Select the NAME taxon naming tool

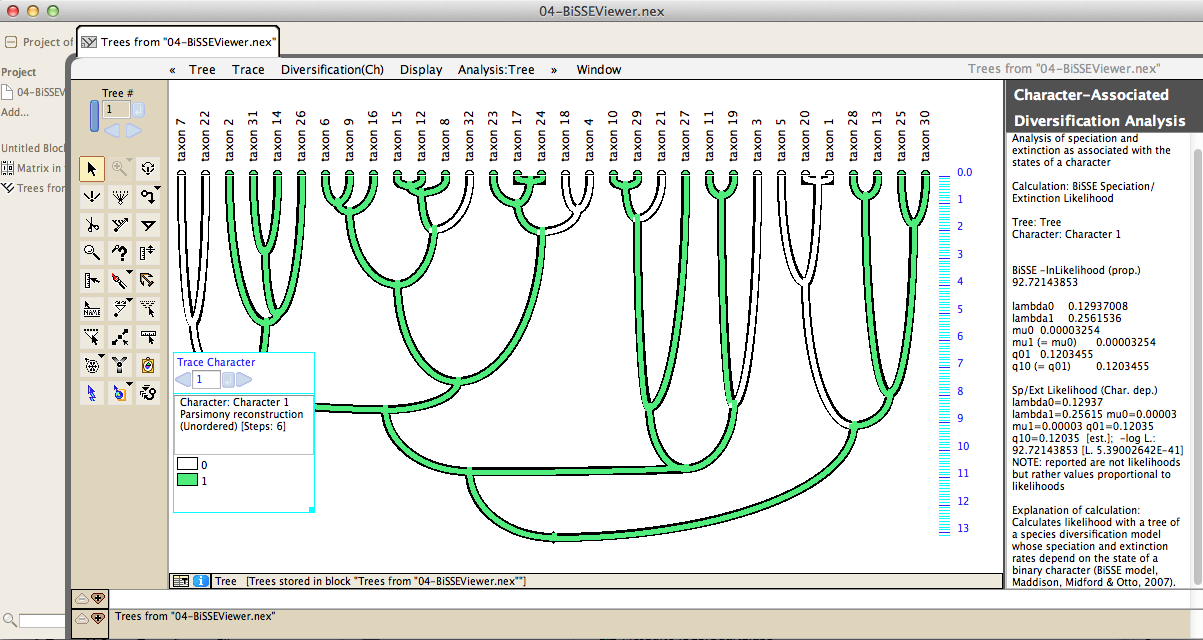pyautogui.click(x=92, y=309)
